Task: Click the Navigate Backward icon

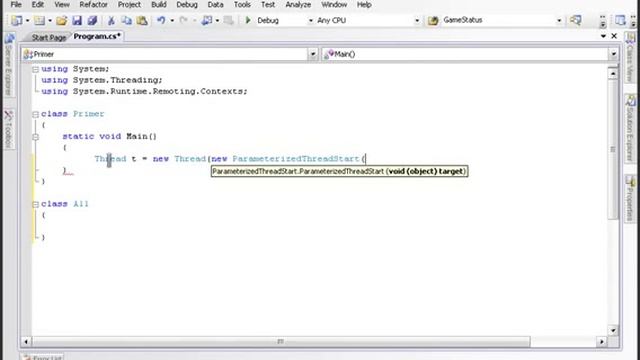Action: [207, 20]
